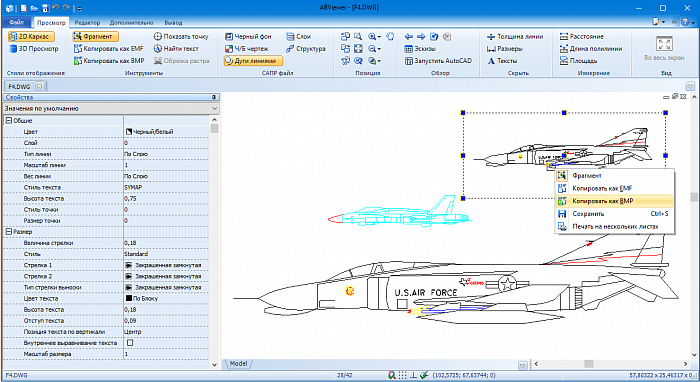
Task: Collapse the Общие property group
Action: tap(8, 120)
